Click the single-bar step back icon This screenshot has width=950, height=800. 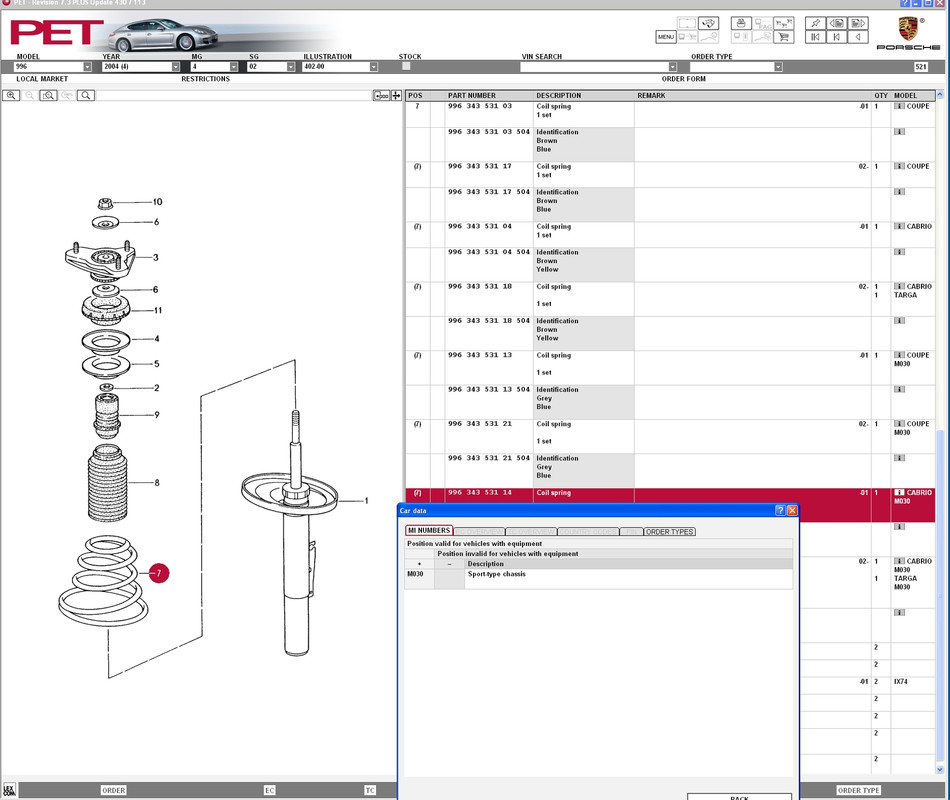point(837,37)
